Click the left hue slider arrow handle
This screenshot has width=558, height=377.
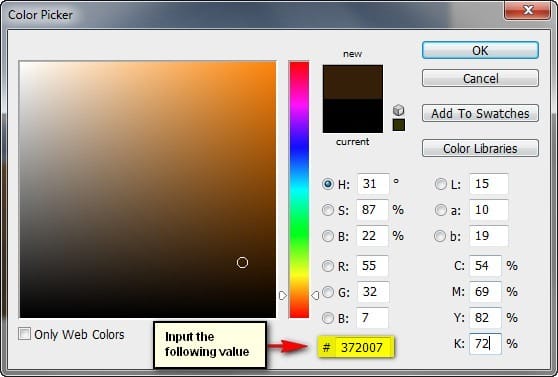pos(283,295)
